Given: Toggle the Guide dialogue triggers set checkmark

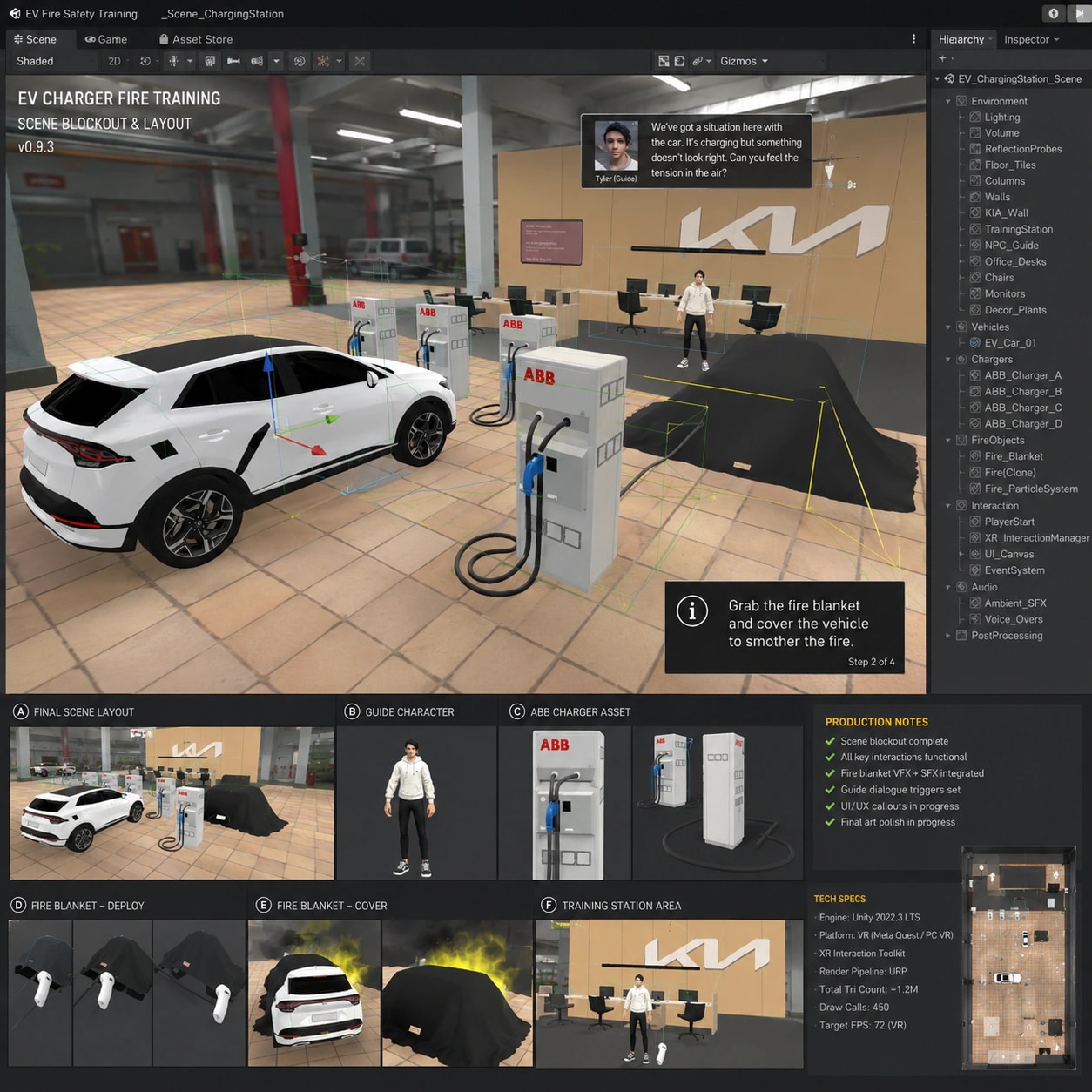Looking at the screenshot, I should [x=830, y=790].
